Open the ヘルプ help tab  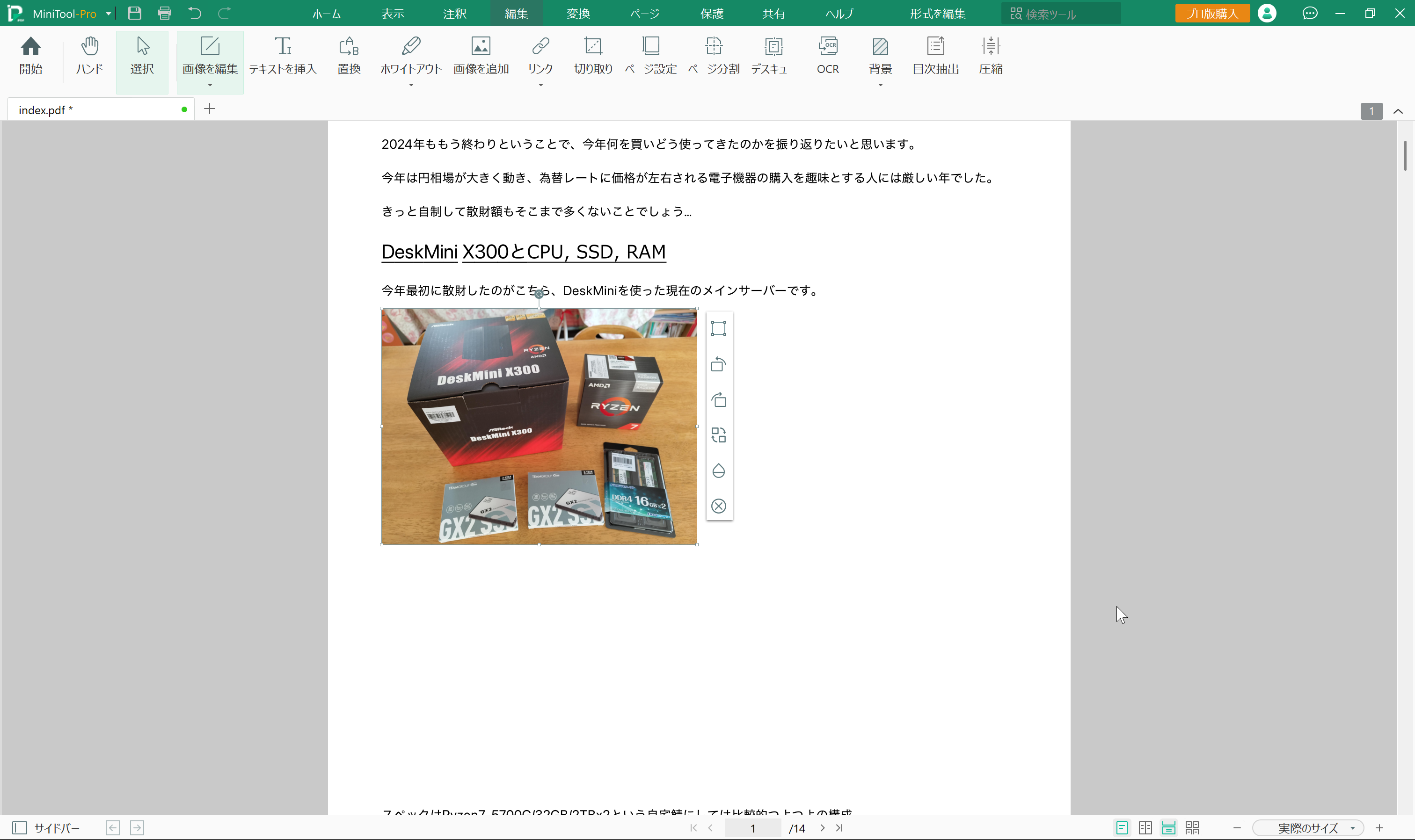[839, 14]
